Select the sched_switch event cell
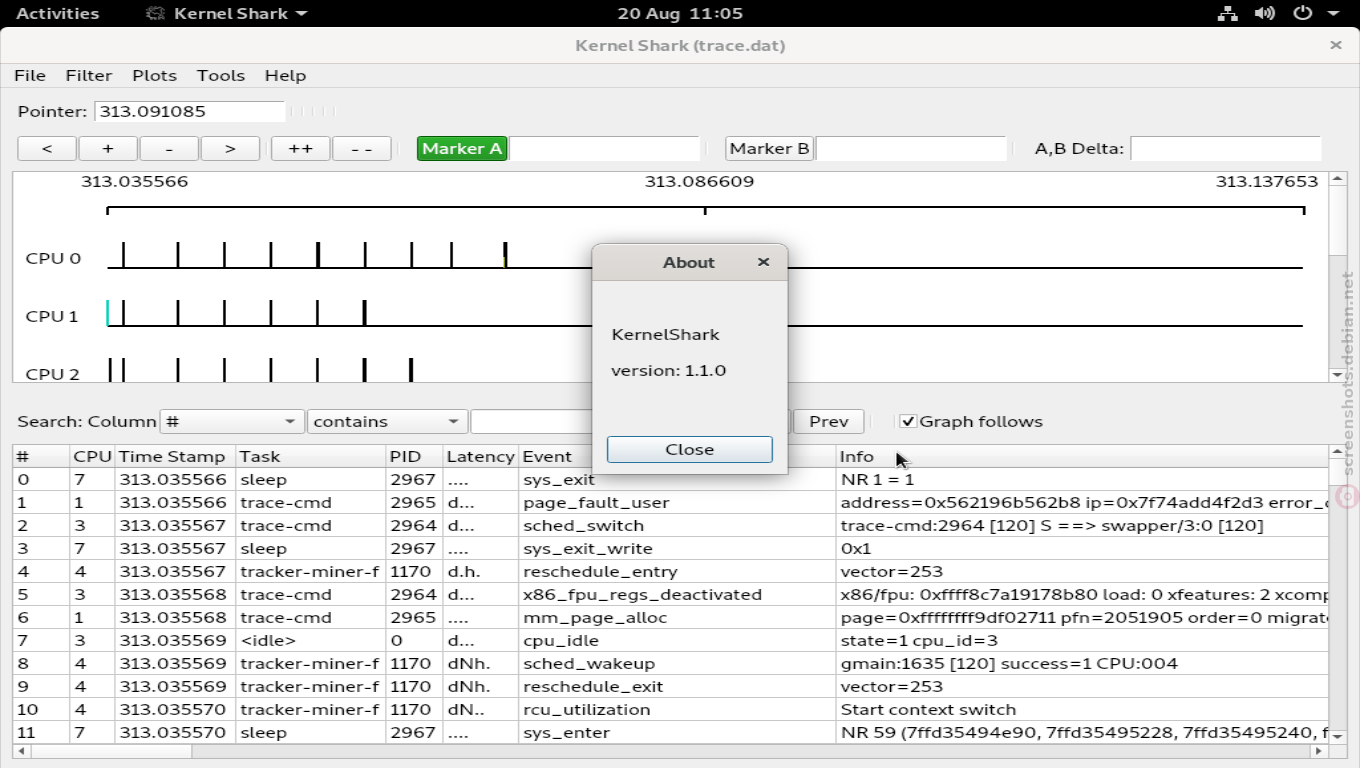The width and height of the screenshot is (1360, 768). (678, 525)
